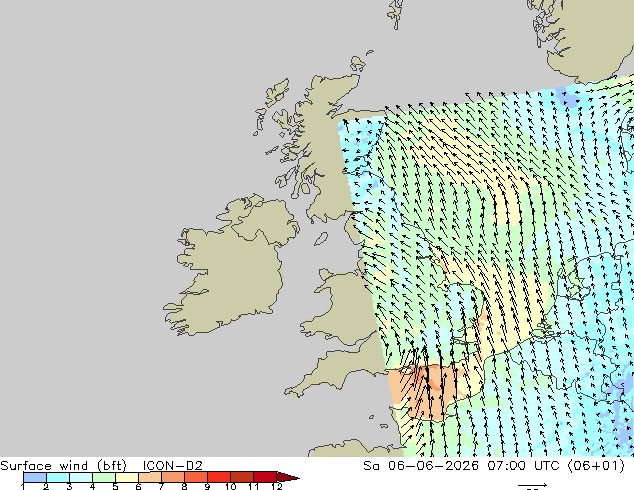This screenshot has height=490, width=634.
Task: Click the 'Surface wind (bft)' title text
Action: pos(63,466)
